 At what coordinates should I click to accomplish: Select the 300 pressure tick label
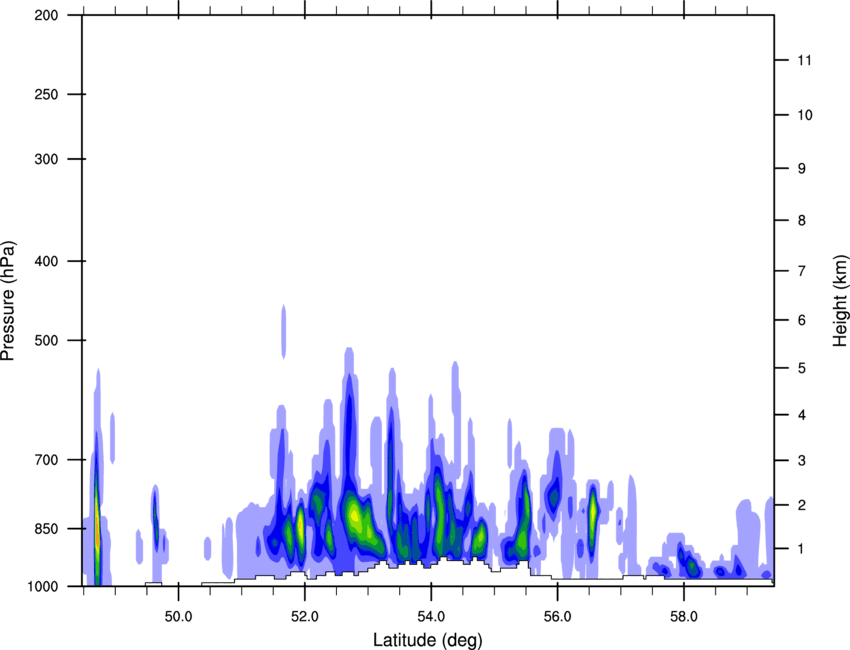tap(46, 159)
